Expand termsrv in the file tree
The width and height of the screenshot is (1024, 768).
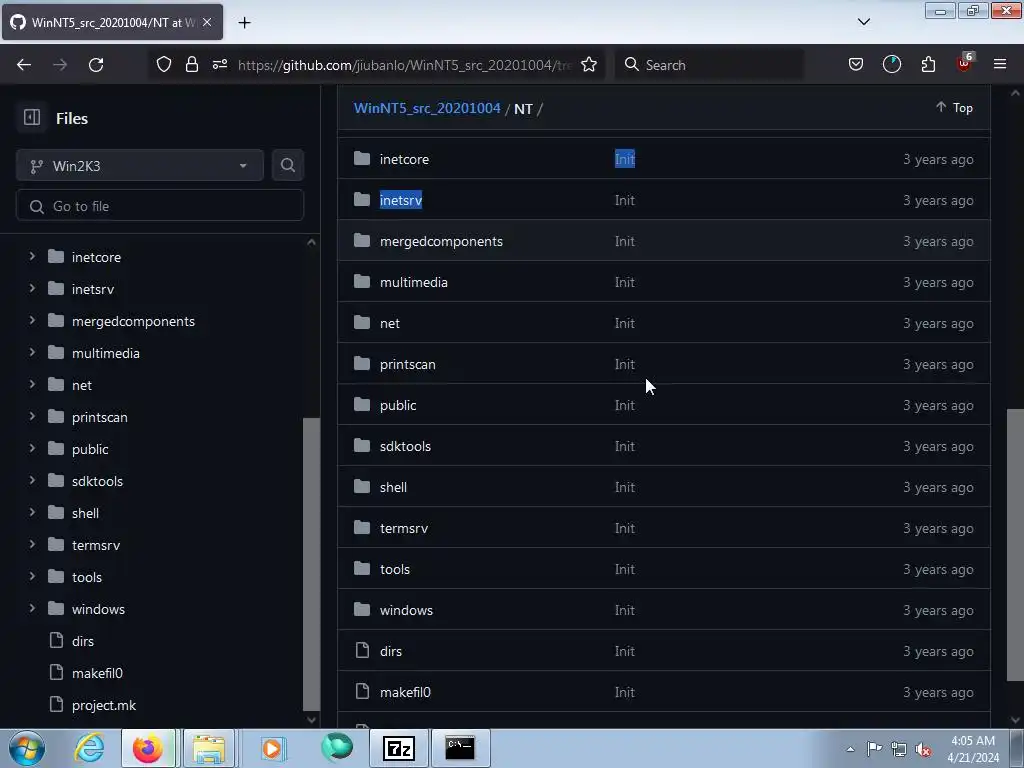(32, 544)
